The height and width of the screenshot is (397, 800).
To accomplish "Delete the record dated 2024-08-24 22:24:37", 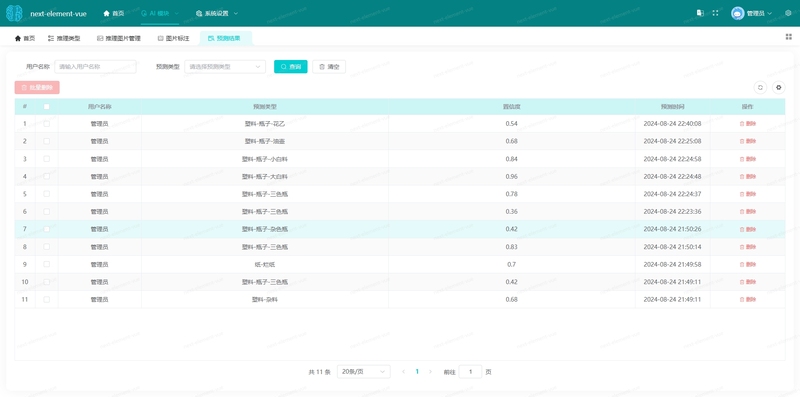I will coord(748,194).
